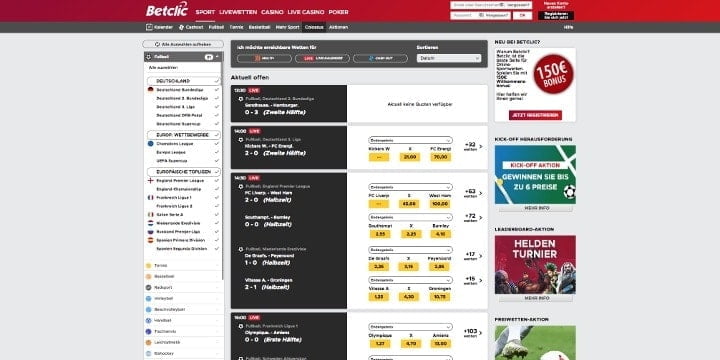Click the refresh icon in Alle Auswahlen aufheben
Screen dimensions: 720x360
click(158, 45)
